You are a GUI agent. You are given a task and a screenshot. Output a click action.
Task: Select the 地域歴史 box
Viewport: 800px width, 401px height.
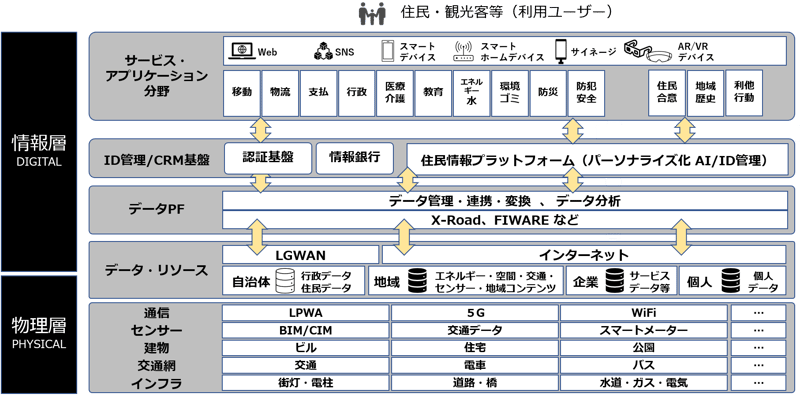pyautogui.click(x=706, y=93)
